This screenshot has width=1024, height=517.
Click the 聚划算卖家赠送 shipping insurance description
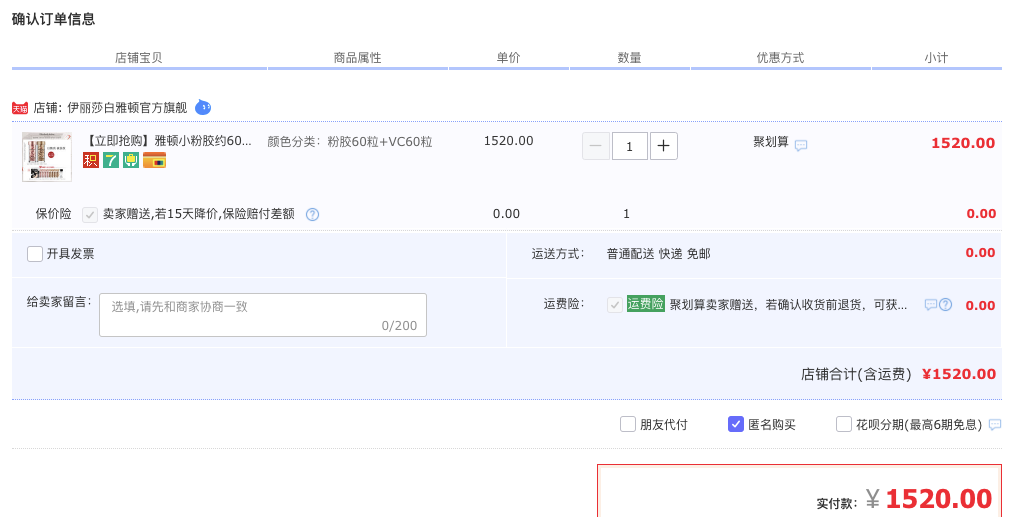pos(788,305)
